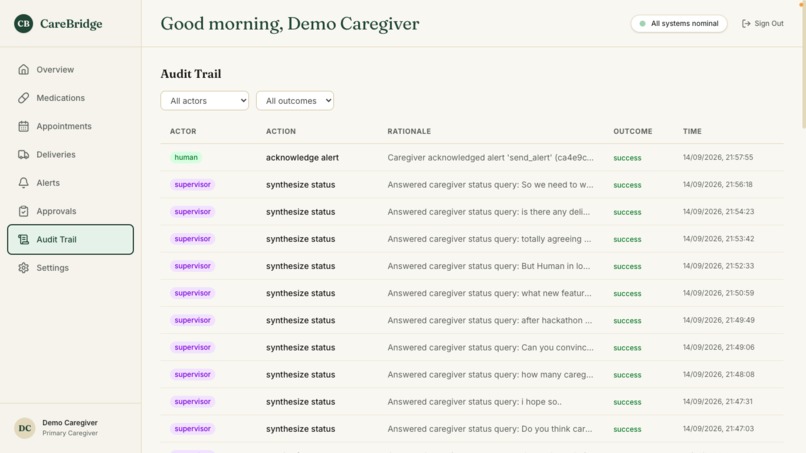Click the Audit Trail page heading
This screenshot has height=453, width=806.
(x=191, y=74)
